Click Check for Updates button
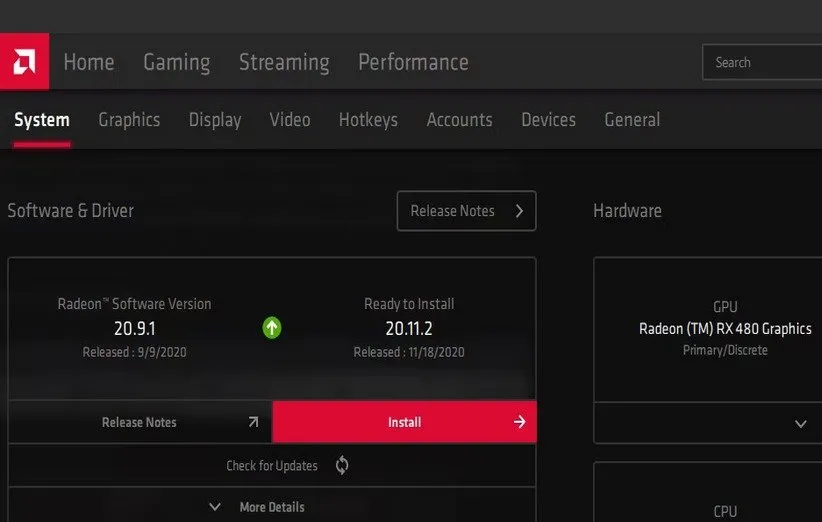Image resolution: width=822 pixels, height=522 pixels. point(272,465)
